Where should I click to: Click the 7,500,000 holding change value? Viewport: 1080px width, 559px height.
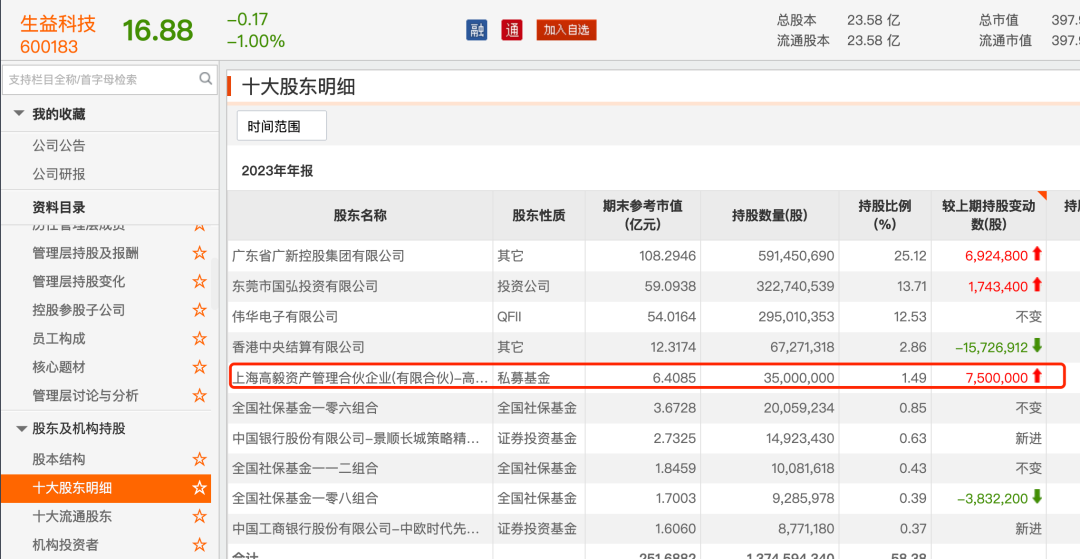coord(997,378)
